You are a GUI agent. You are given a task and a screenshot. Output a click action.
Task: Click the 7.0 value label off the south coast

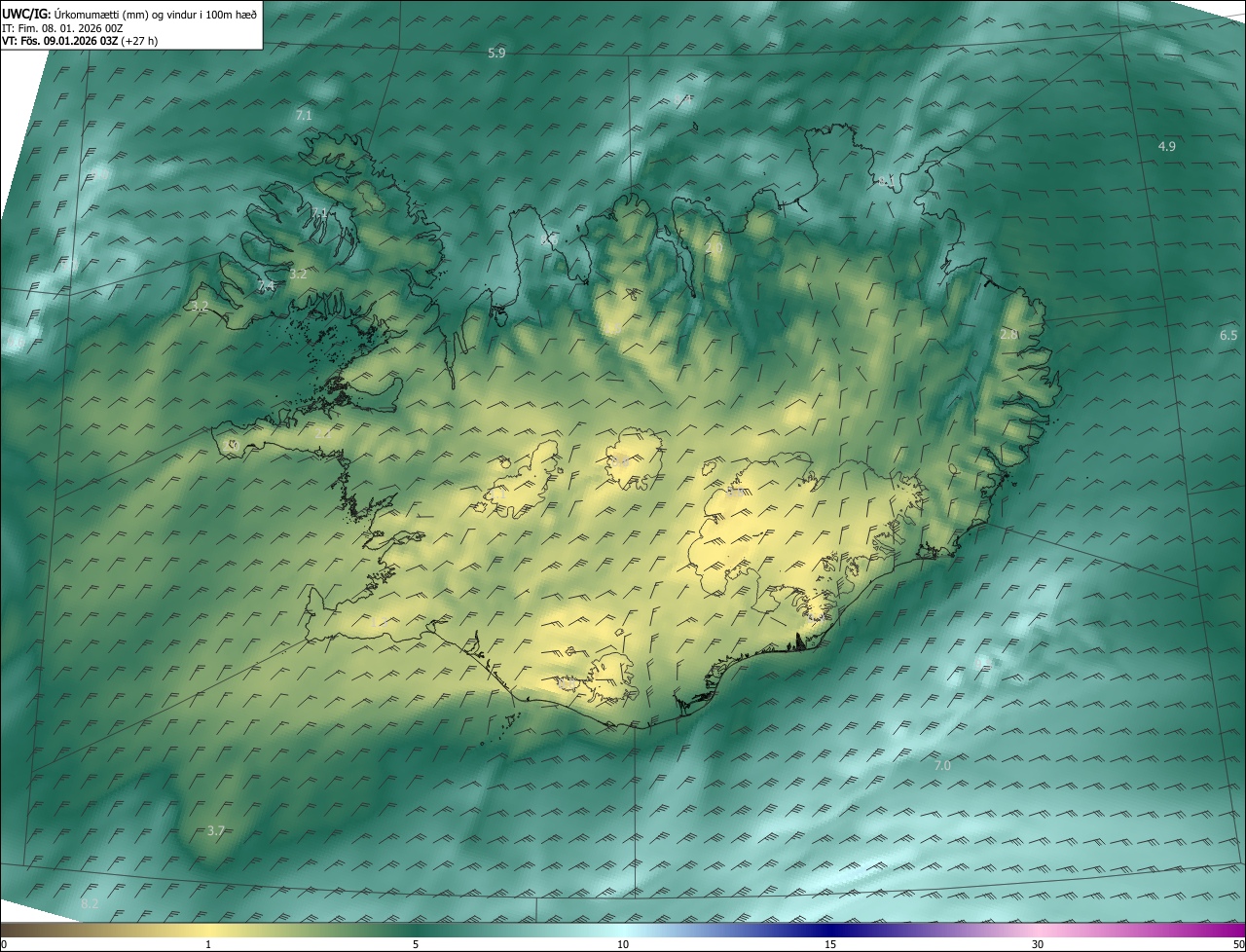pos(942,765)
